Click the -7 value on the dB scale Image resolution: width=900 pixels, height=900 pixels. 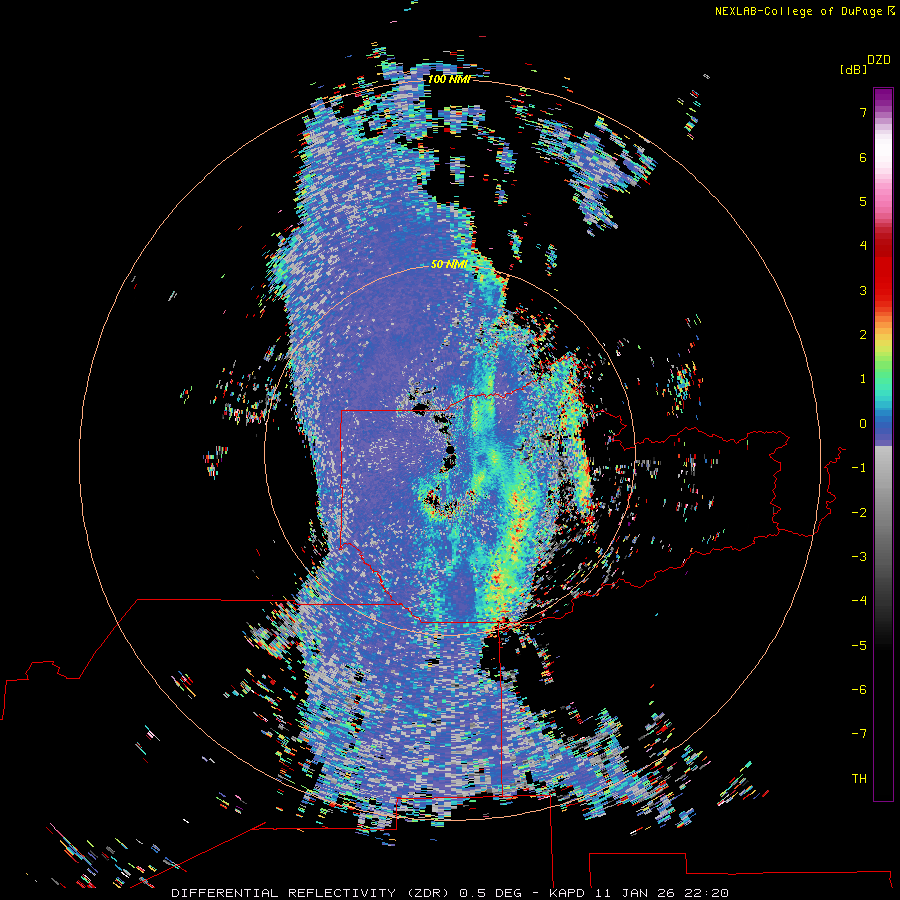859,734
